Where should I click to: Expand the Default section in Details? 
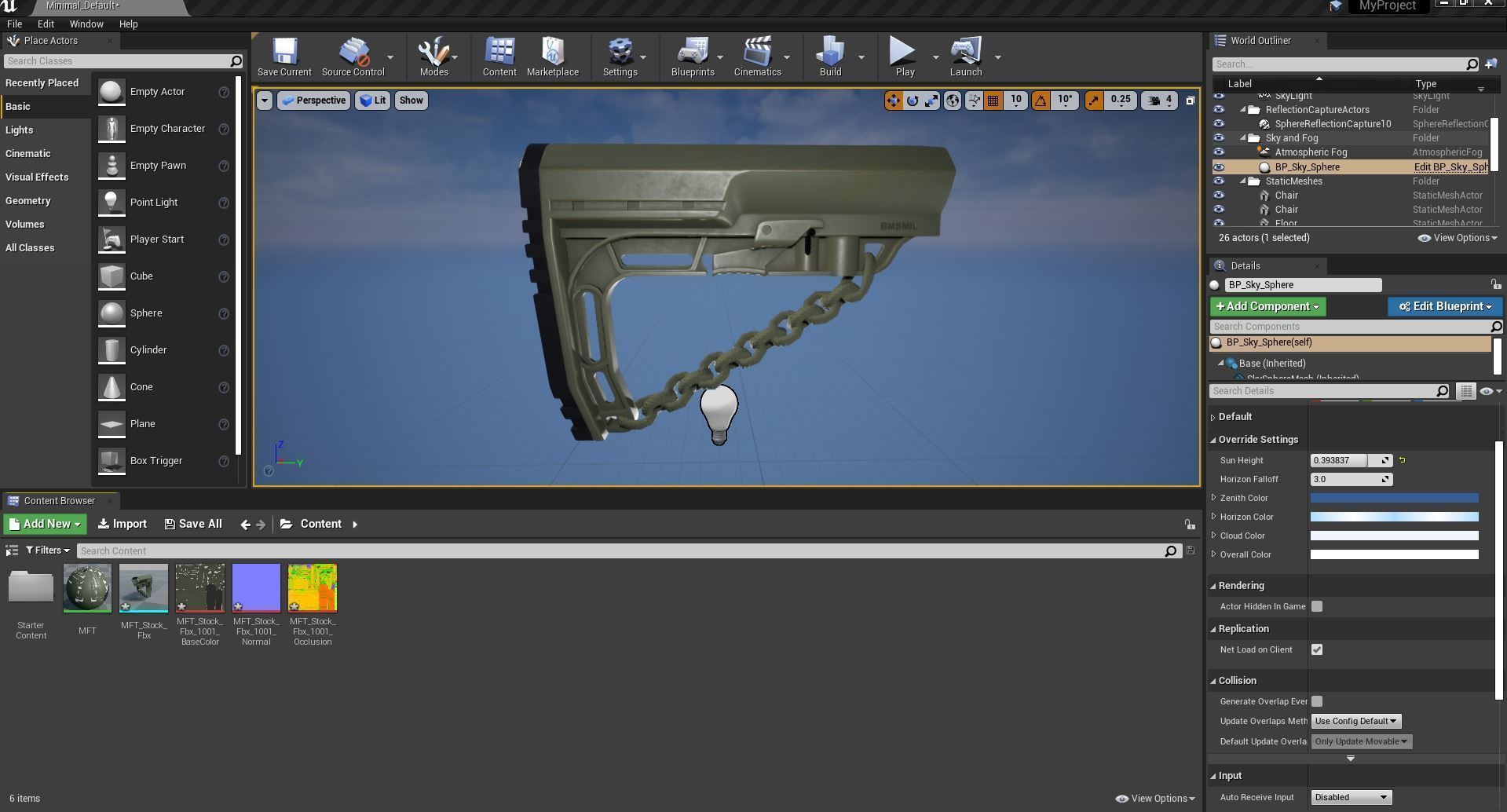point(1213,417)
